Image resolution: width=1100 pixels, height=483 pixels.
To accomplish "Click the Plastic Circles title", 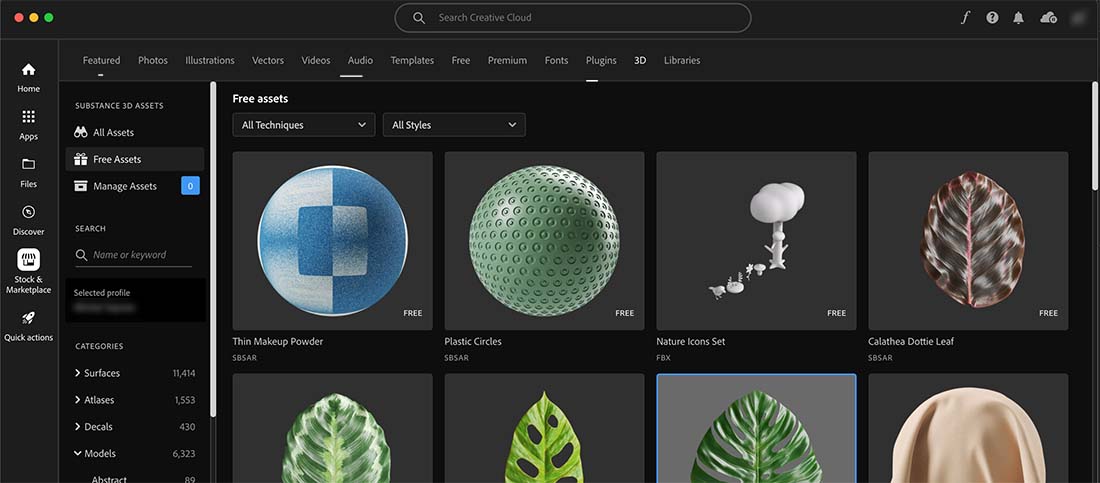I will tap(473, 342).
